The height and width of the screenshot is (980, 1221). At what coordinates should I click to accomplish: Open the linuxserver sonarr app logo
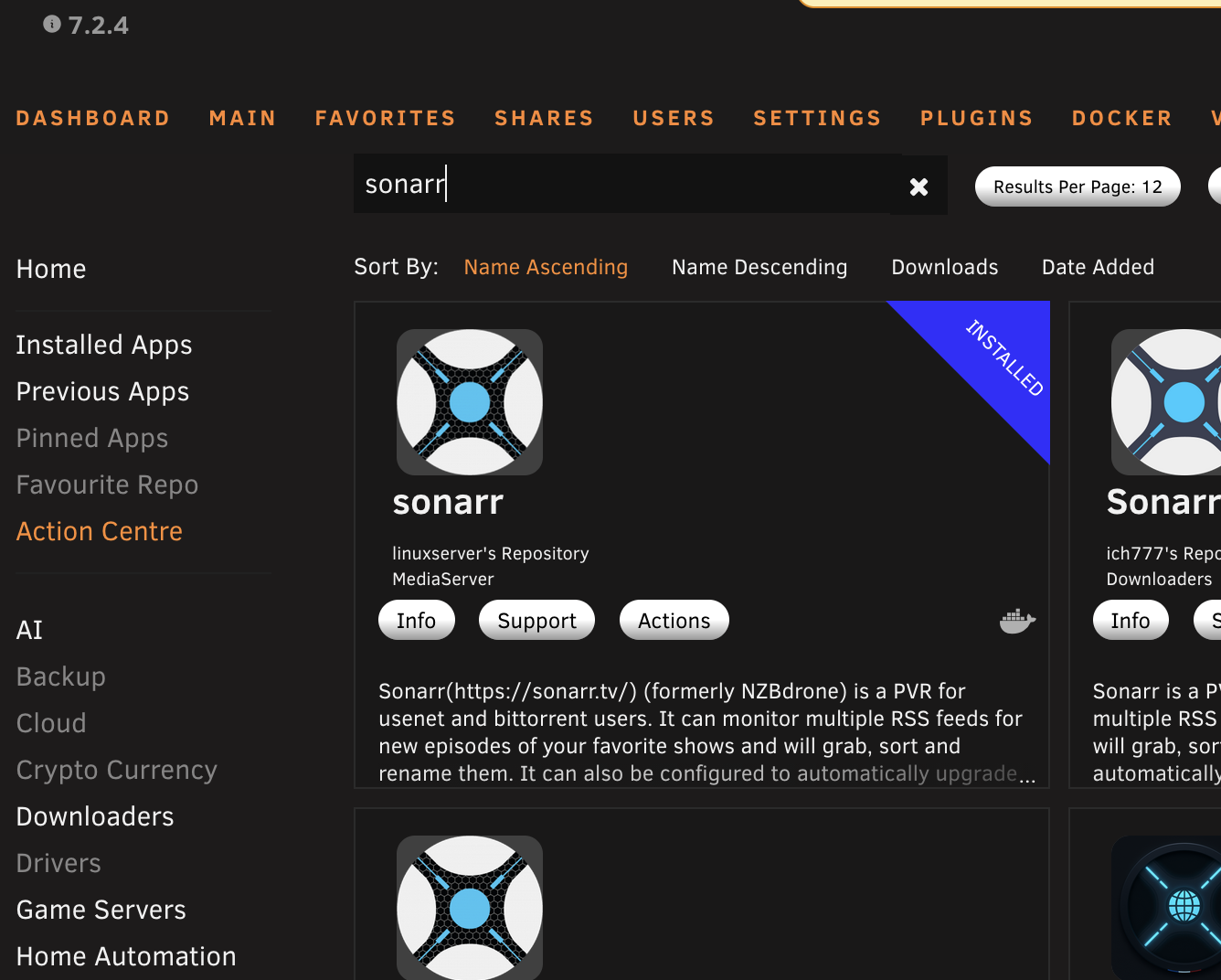470,402
